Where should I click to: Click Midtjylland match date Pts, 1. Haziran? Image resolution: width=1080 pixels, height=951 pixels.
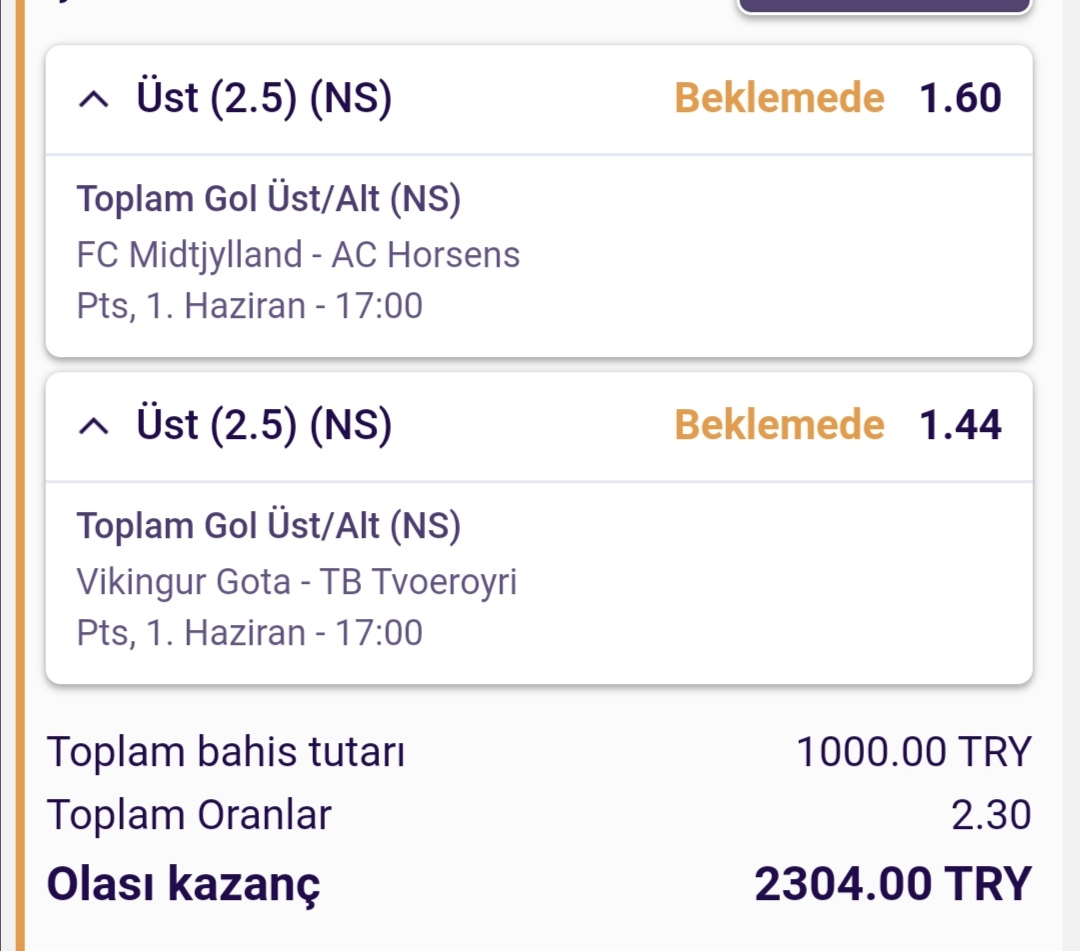point(249,306)
